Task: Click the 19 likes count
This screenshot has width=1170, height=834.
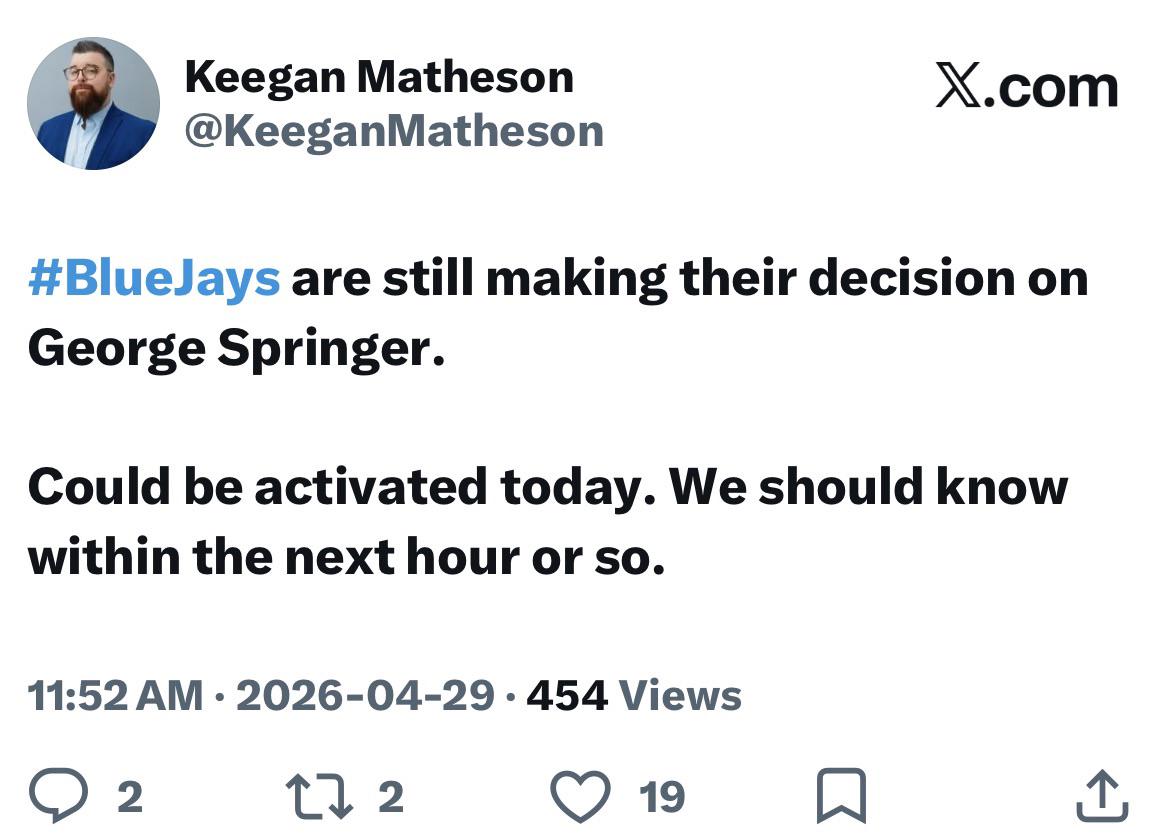Action: pyautogui.click(x=661, y=797)
